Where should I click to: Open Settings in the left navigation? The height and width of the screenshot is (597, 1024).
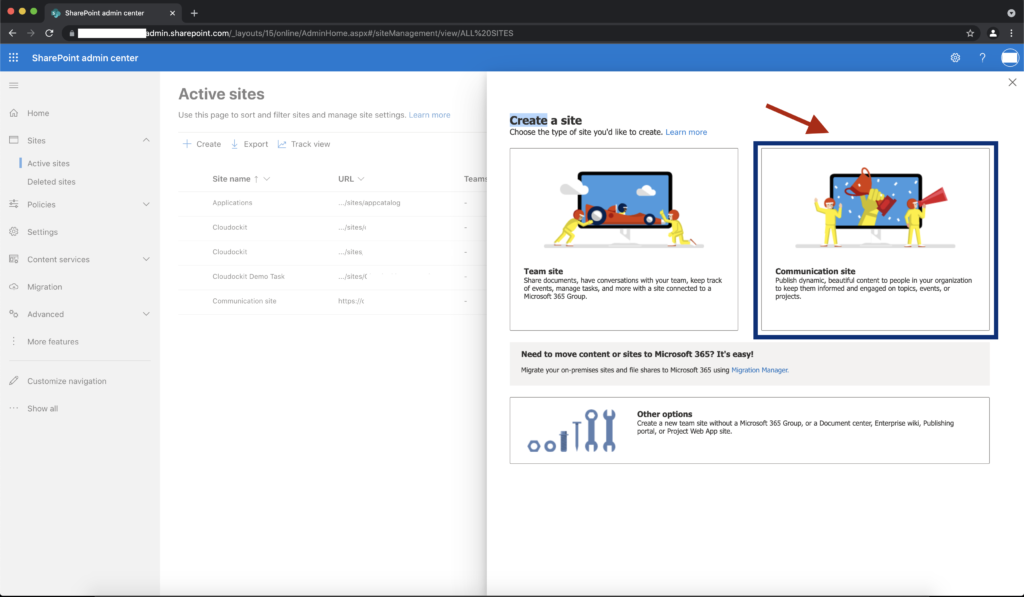42,232
